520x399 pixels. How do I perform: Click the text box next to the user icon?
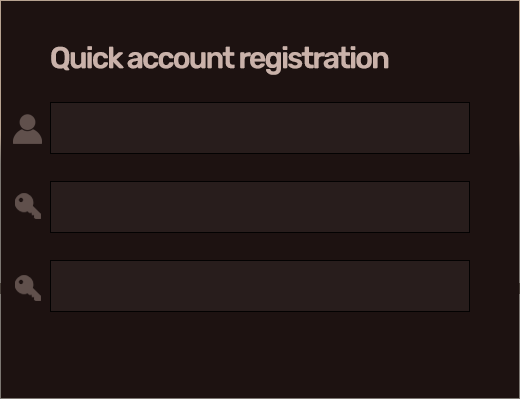260,128
